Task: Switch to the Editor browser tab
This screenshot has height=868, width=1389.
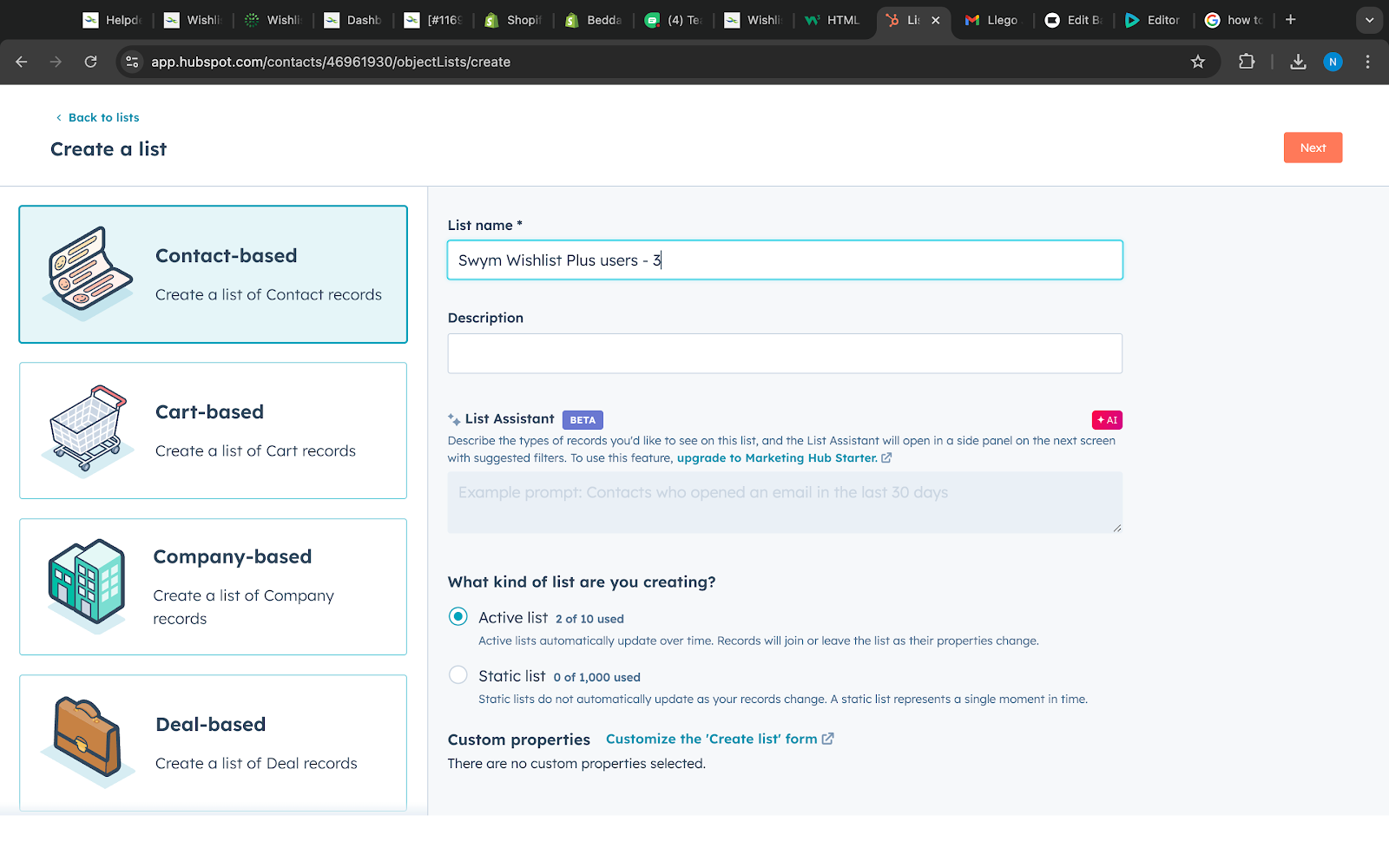Action: 1153,20
